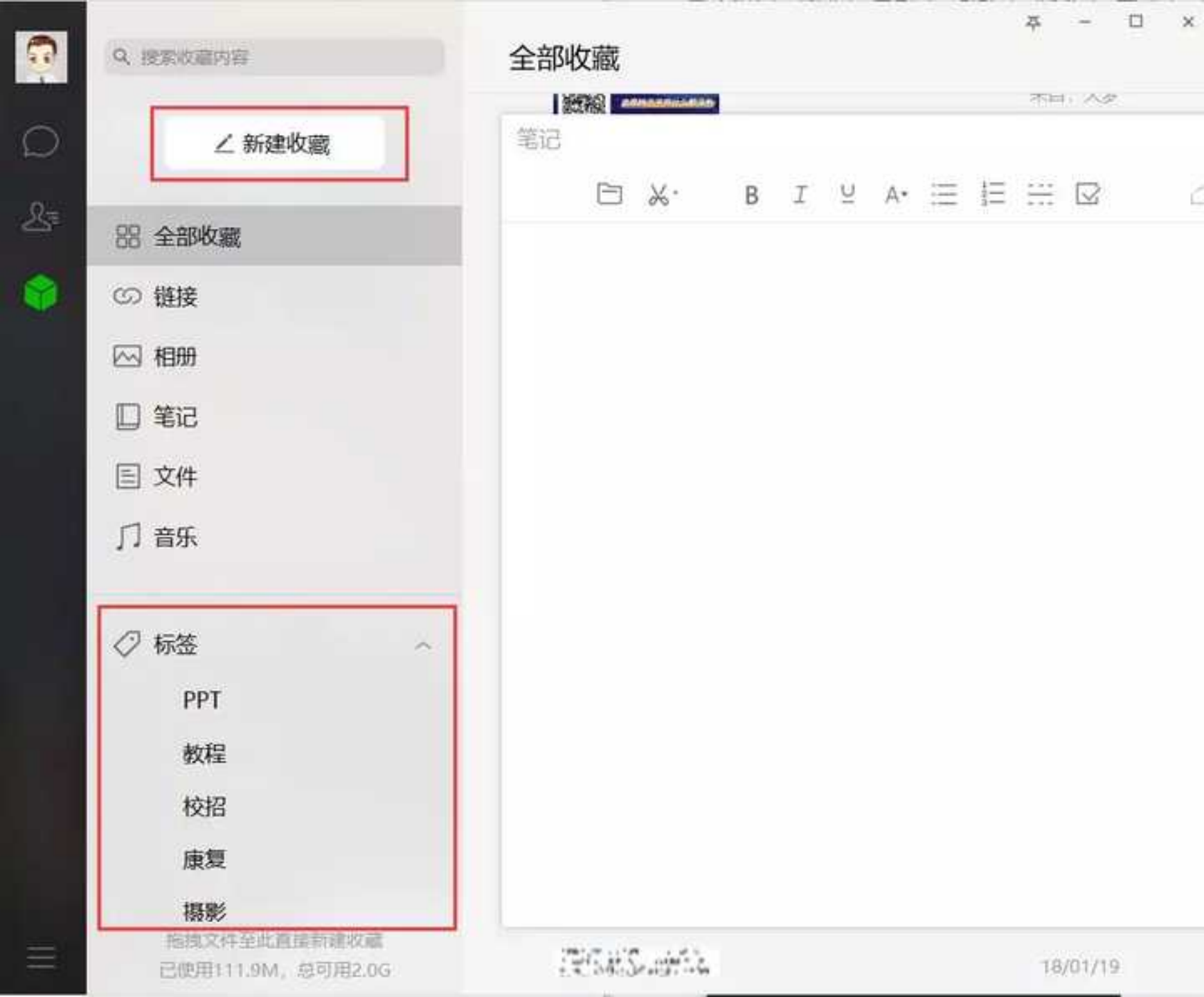The width and height of the screenshot is (1204, 997).
Task: Click the 18/01/19 date entry
Action: tap(1080, 966)
